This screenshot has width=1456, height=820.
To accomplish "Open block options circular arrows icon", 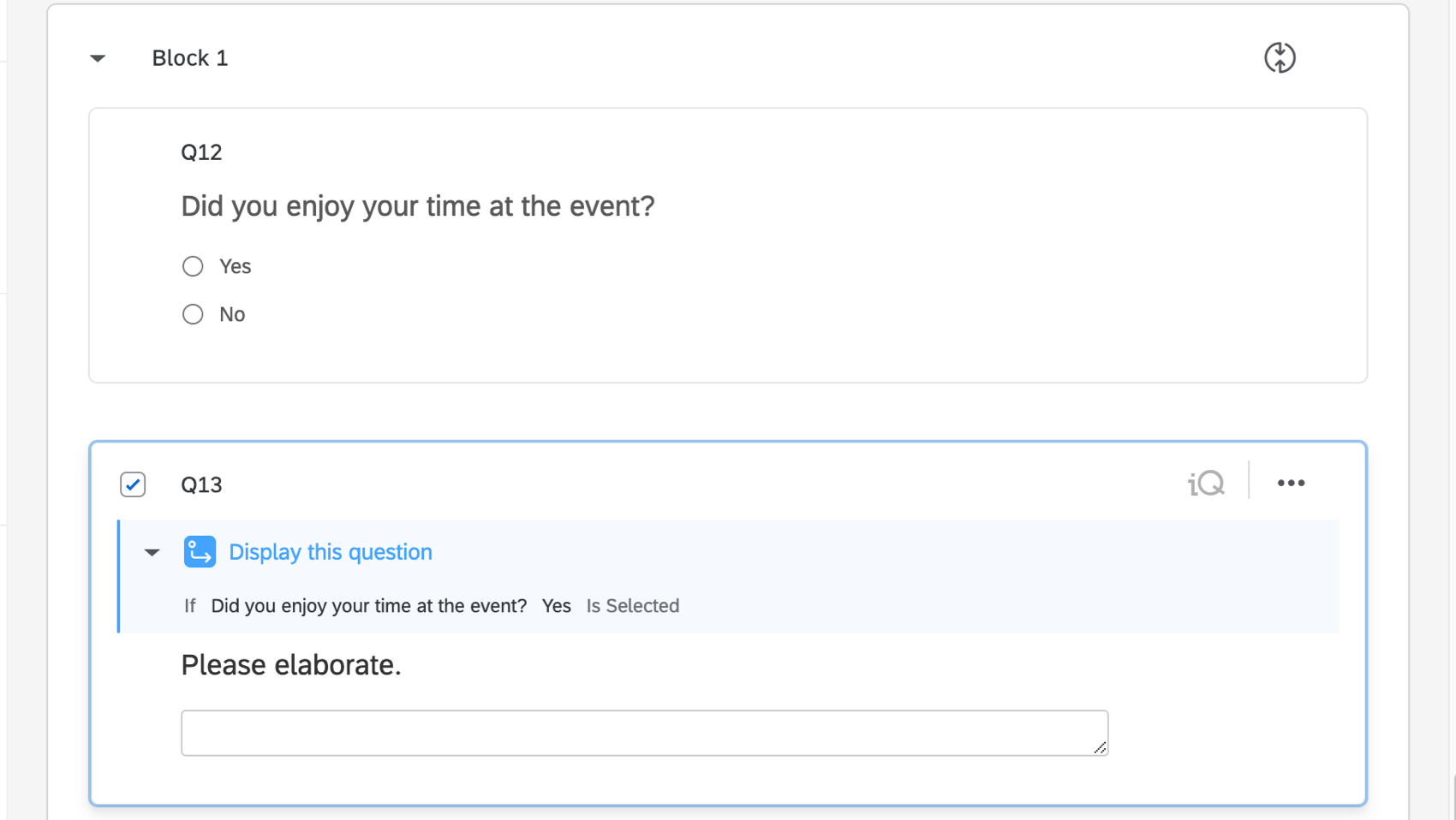I will pyautogui.click(x=1280, y=58).
